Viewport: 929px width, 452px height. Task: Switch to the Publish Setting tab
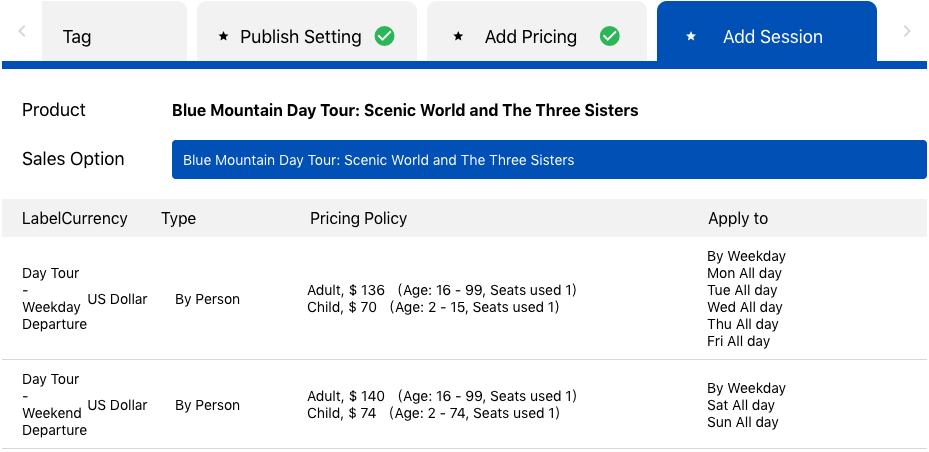pyautogui.click(x=300, y=37)
